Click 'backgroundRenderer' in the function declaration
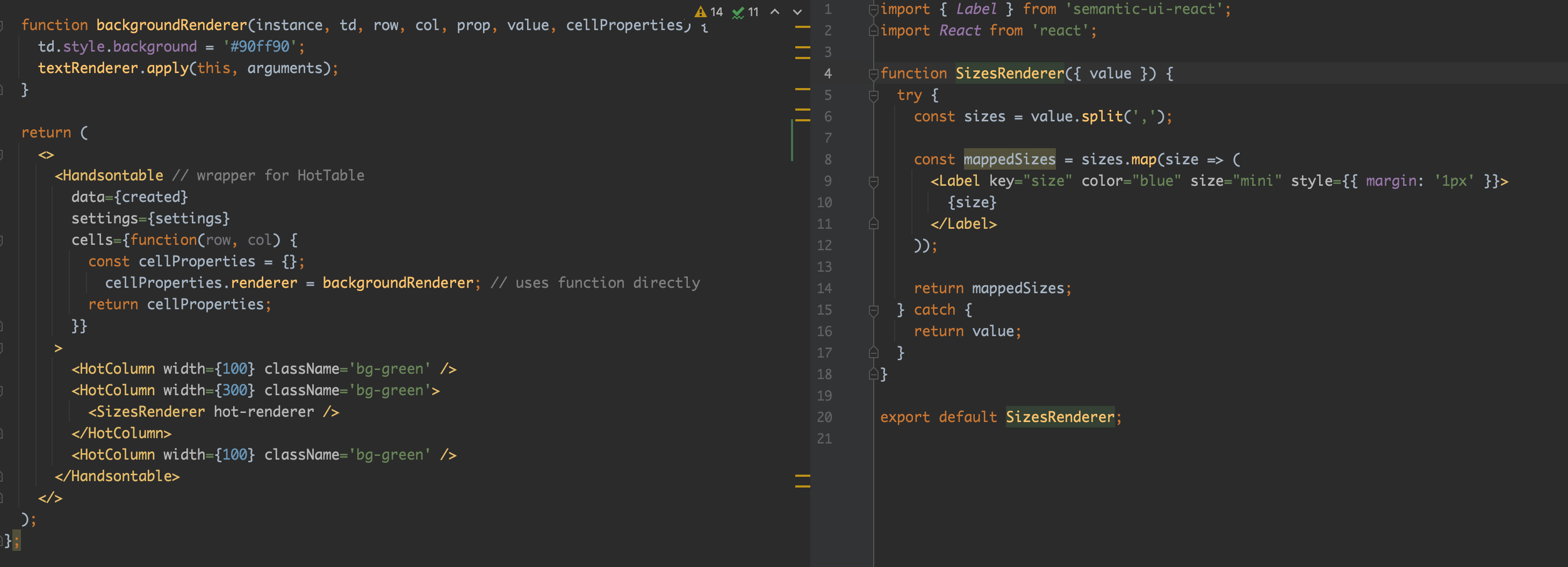This screenshot has width=1568, height=567. pyautogui.click(x=171, y=25)
